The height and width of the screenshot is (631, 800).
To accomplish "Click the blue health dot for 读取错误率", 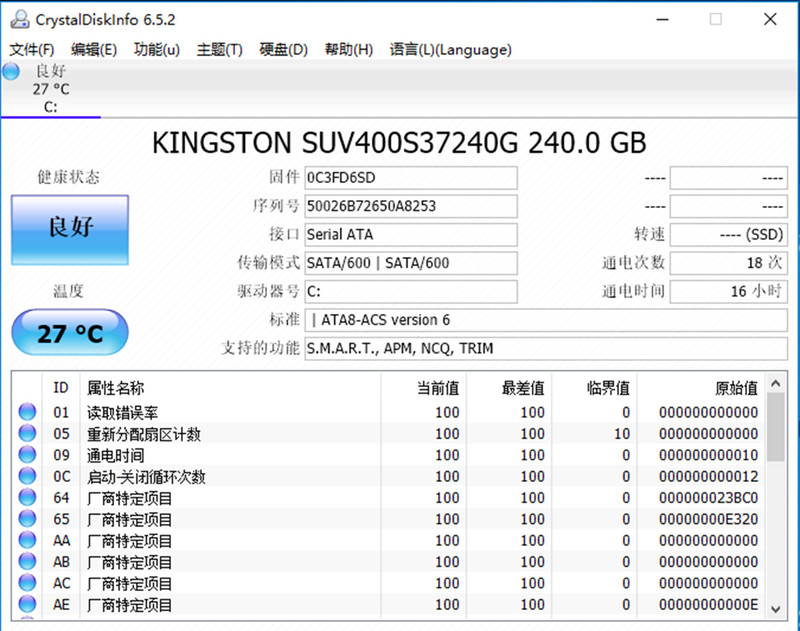I will [x=29, y=412].
